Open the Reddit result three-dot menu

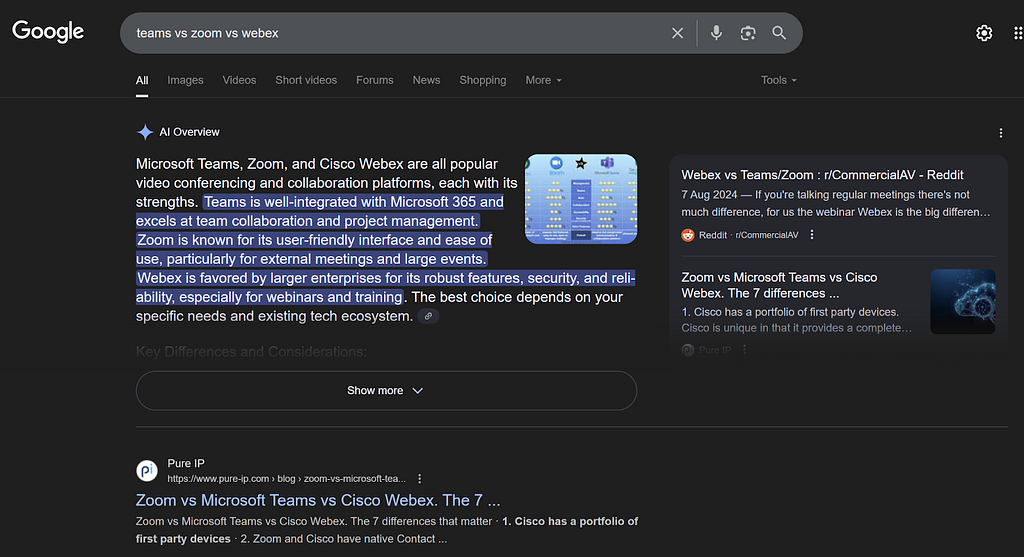pos(812,234)
